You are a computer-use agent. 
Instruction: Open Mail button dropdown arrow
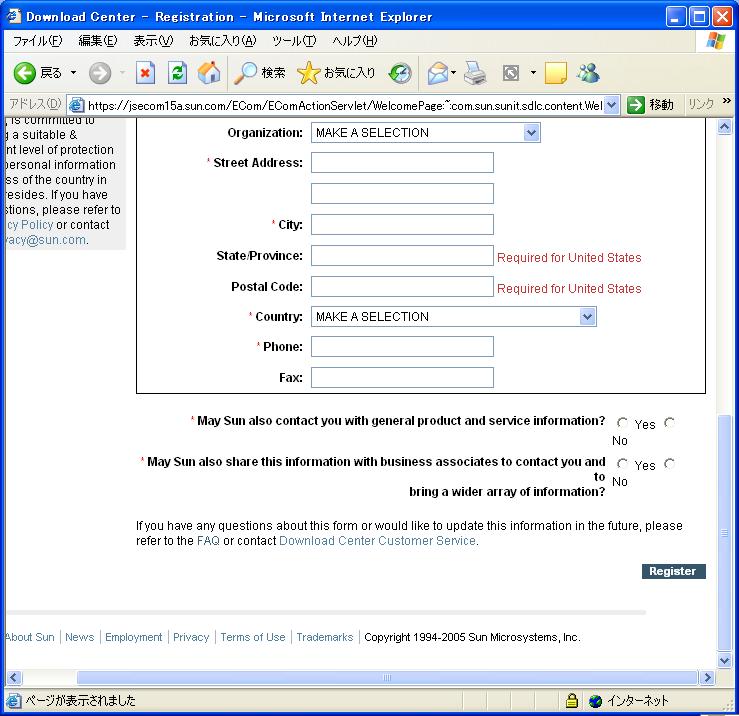coord(453,73)
